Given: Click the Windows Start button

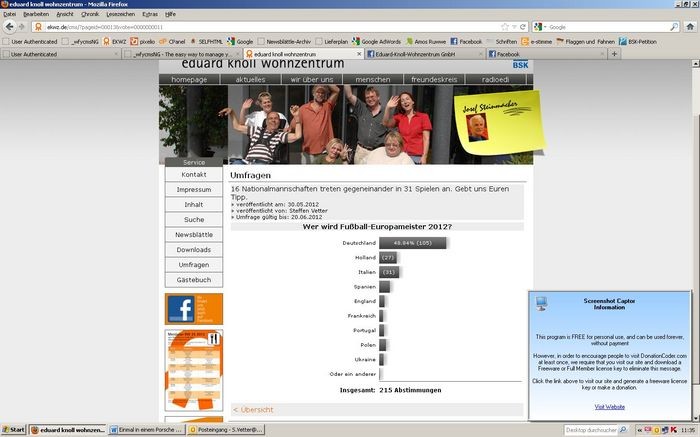Looking at the screenshot, I should (x=13, y=429).
